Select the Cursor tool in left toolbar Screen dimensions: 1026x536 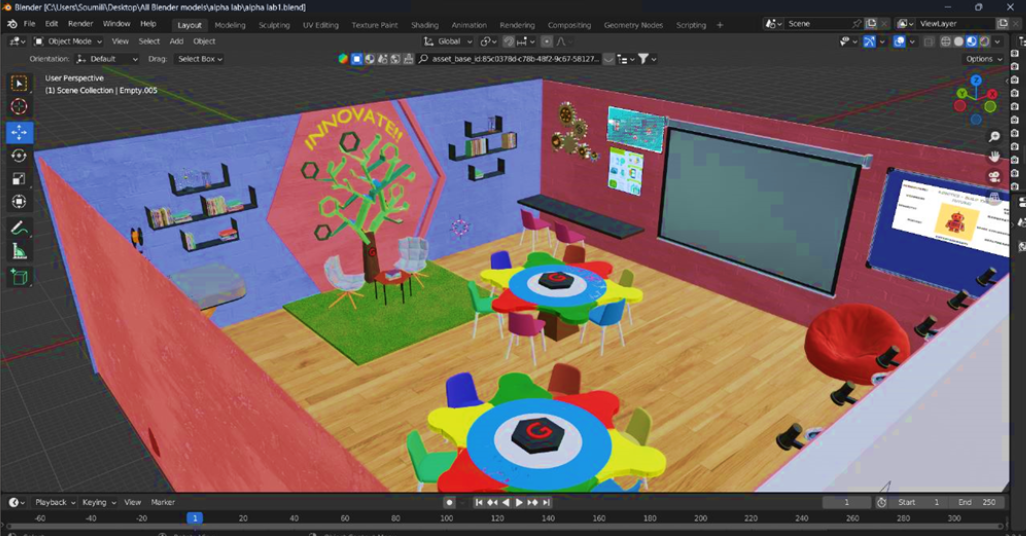click(x=20, y=106)
